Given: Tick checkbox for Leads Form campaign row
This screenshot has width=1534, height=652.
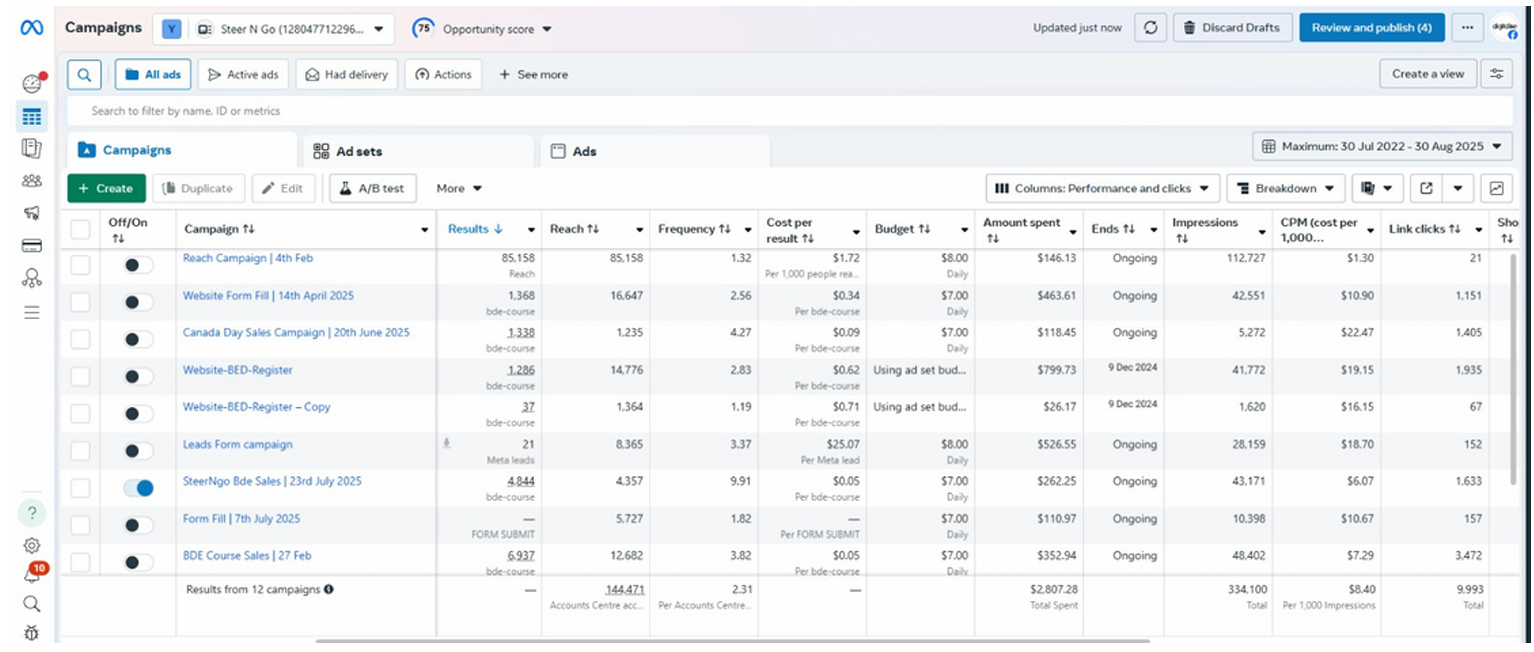Looking at the screenshot, I should pos(80,451).
